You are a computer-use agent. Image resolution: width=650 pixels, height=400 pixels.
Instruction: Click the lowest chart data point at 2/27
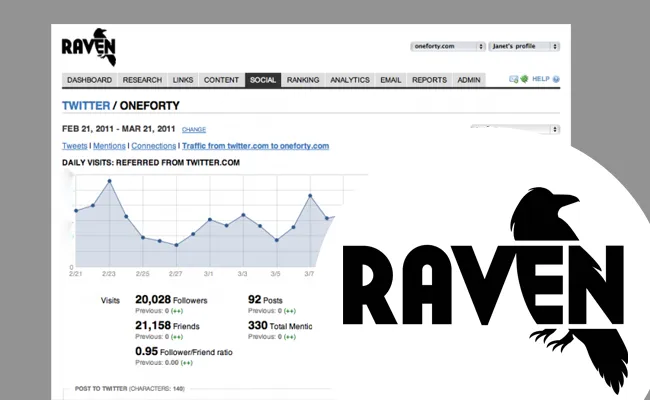(x=176, y=245)
